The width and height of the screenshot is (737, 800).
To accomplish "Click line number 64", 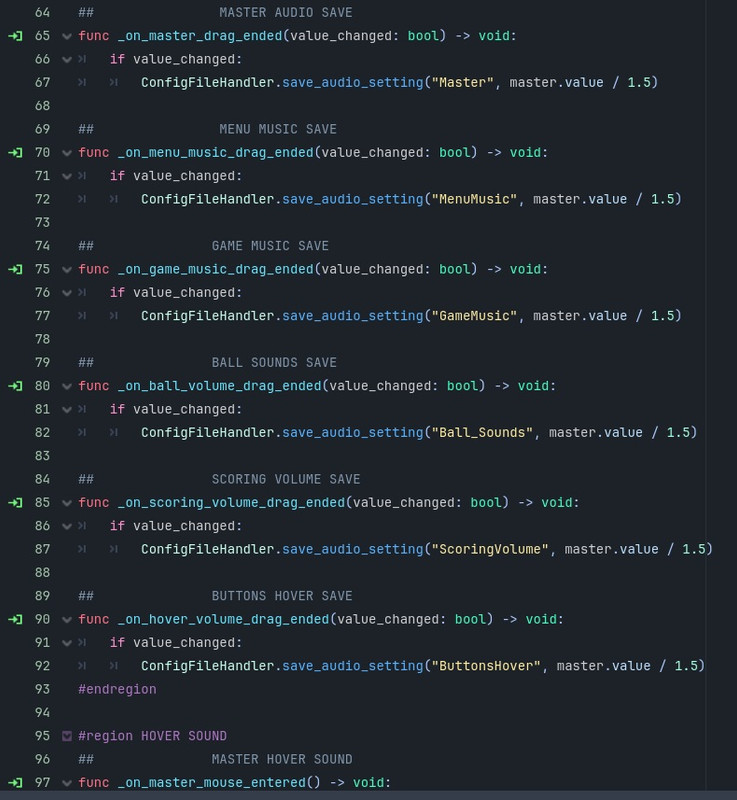I will tap(42, 12).
